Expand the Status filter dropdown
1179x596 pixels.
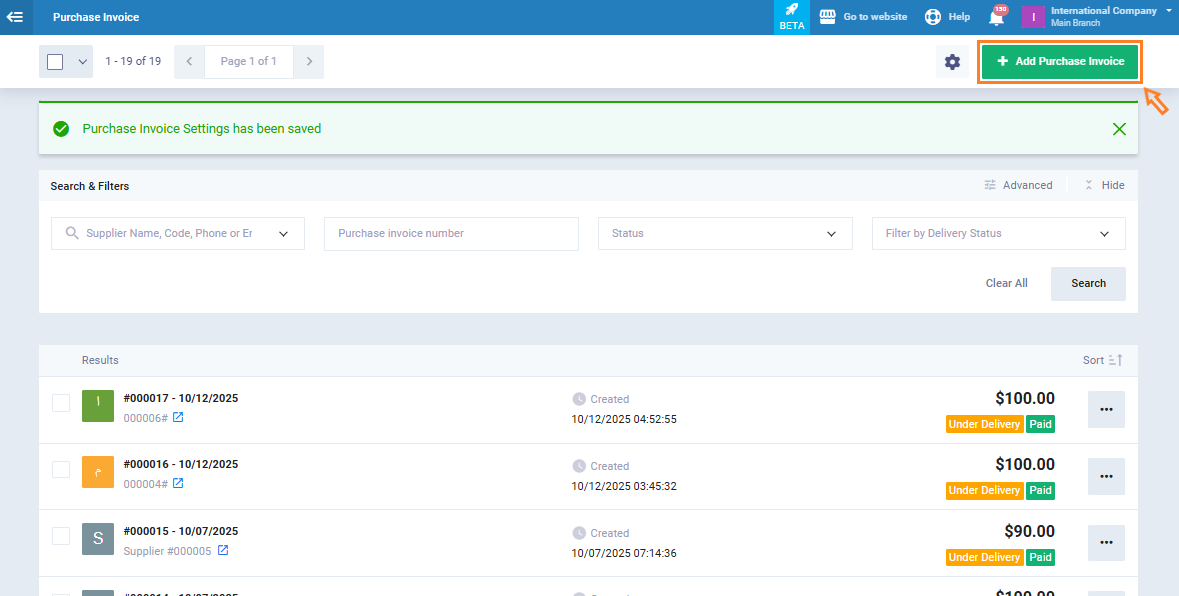(725, 234)
